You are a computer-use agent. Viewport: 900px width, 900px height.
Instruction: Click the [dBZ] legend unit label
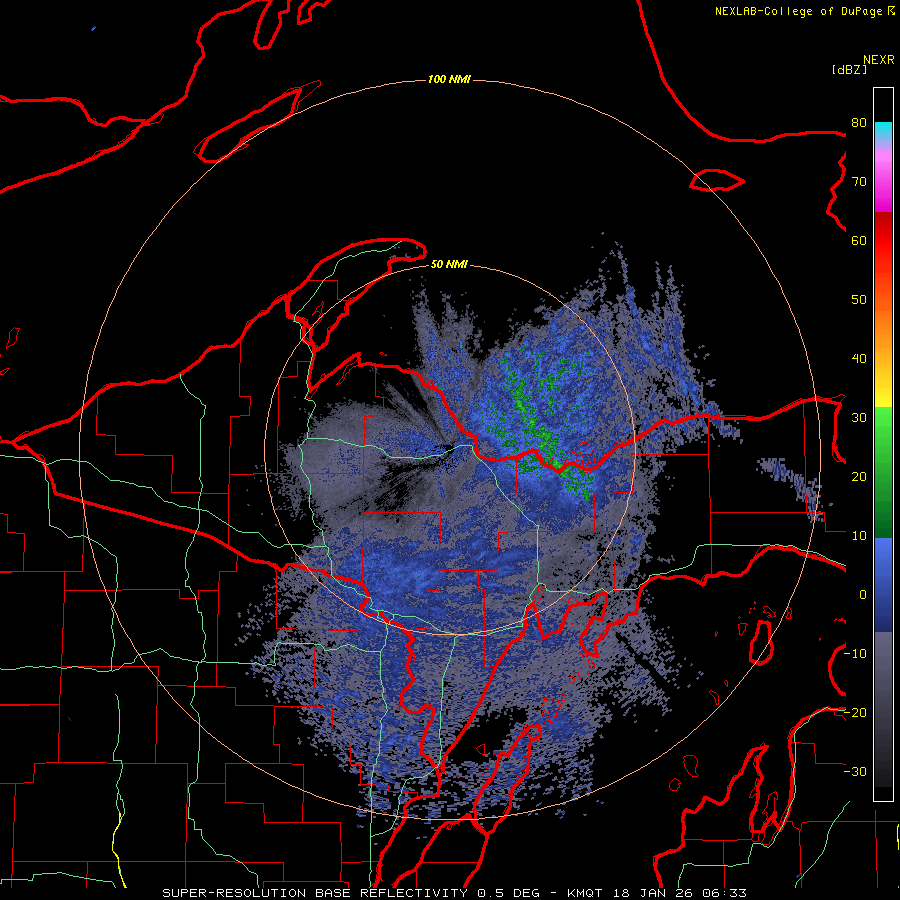(x=849, y=70)
